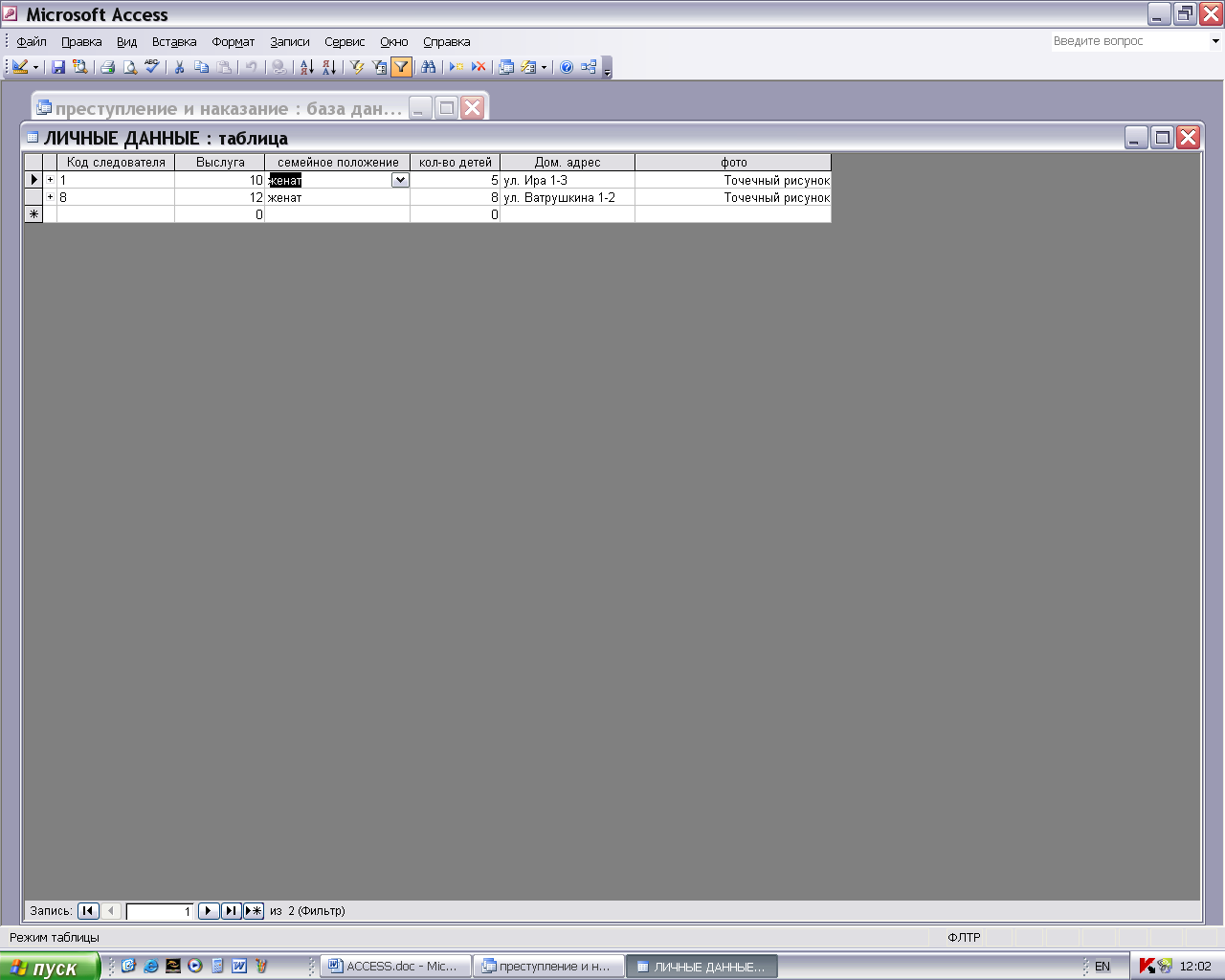Delete record with red X icon
The width and height of the screenshot is (1225, 980).
[x=479, y=67]
